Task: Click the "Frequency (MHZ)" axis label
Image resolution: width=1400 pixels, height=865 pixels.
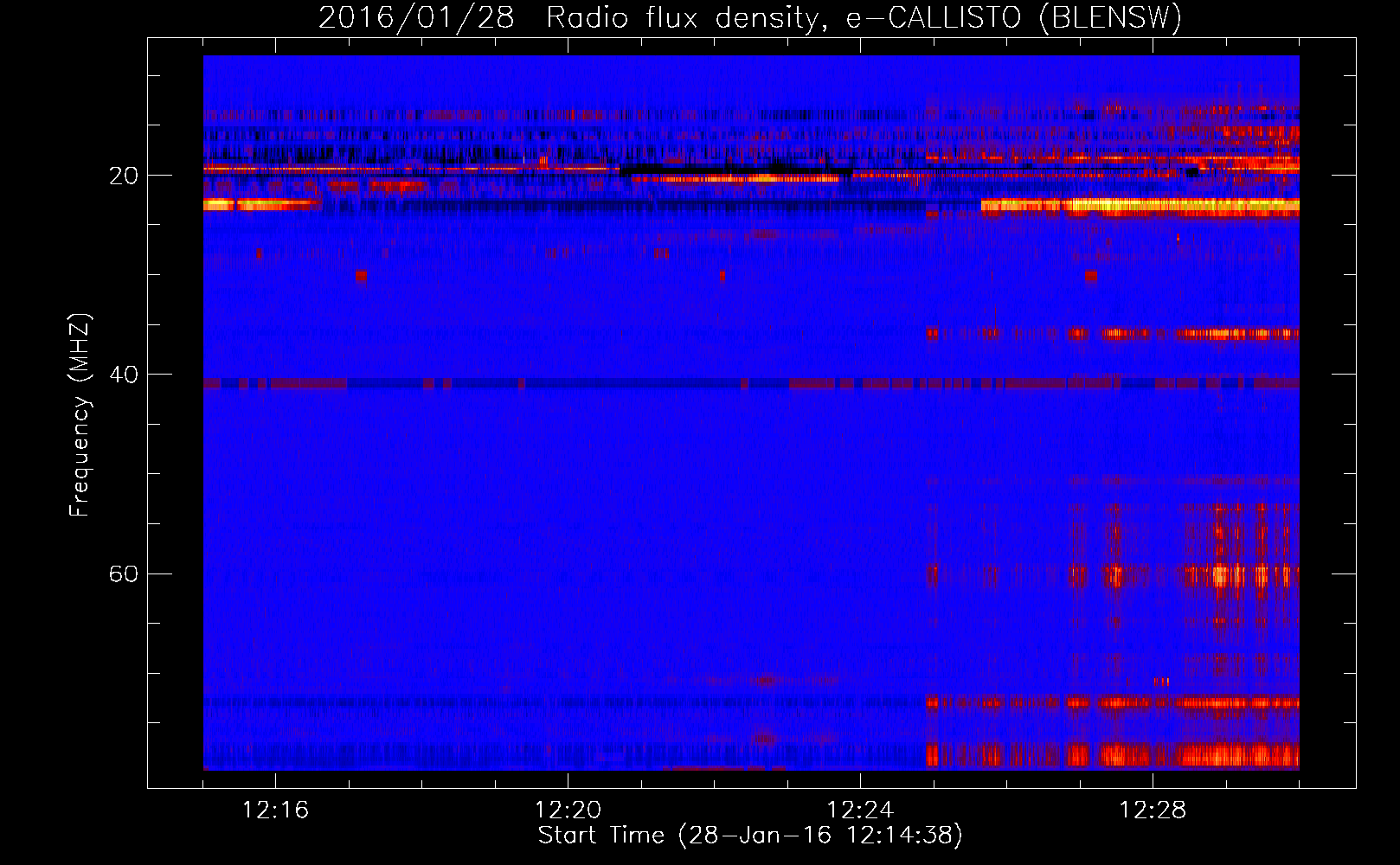Action: coord(80,415)
